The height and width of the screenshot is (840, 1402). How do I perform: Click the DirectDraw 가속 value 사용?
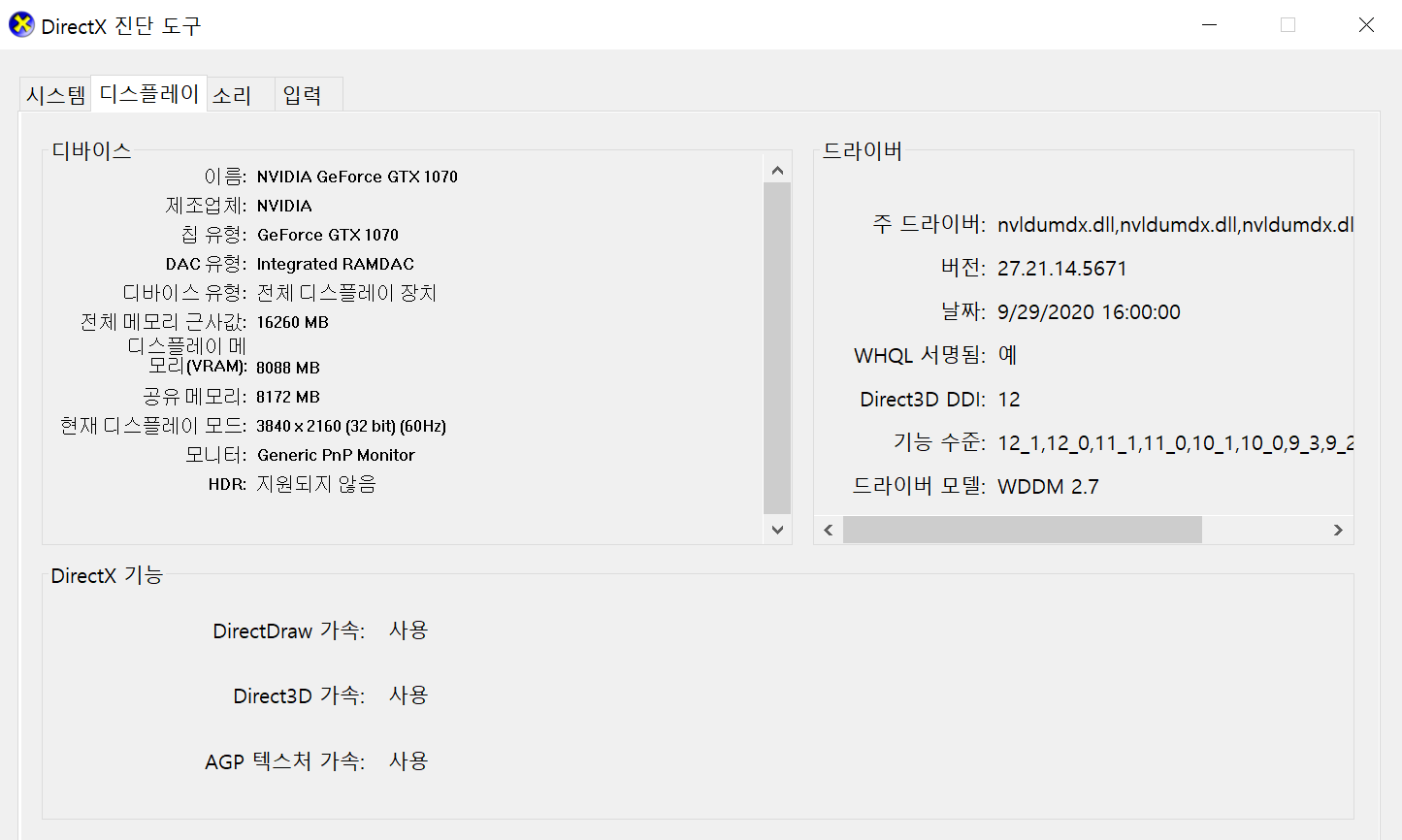coord(408,630)
